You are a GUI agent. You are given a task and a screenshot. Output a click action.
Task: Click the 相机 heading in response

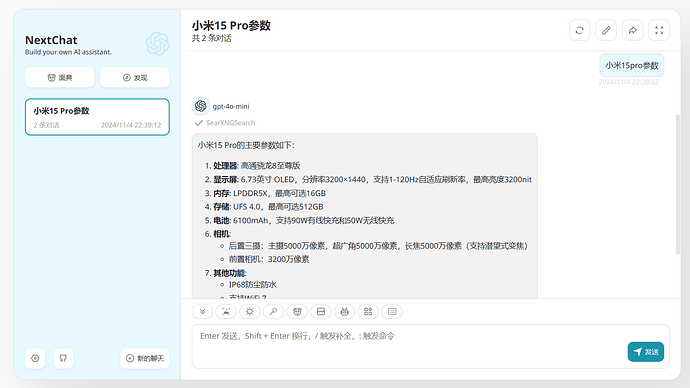point(222,234)
